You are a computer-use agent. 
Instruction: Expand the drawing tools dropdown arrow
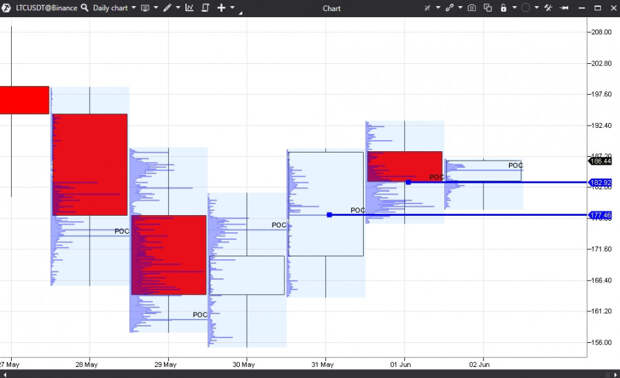[x=178, y=8]
